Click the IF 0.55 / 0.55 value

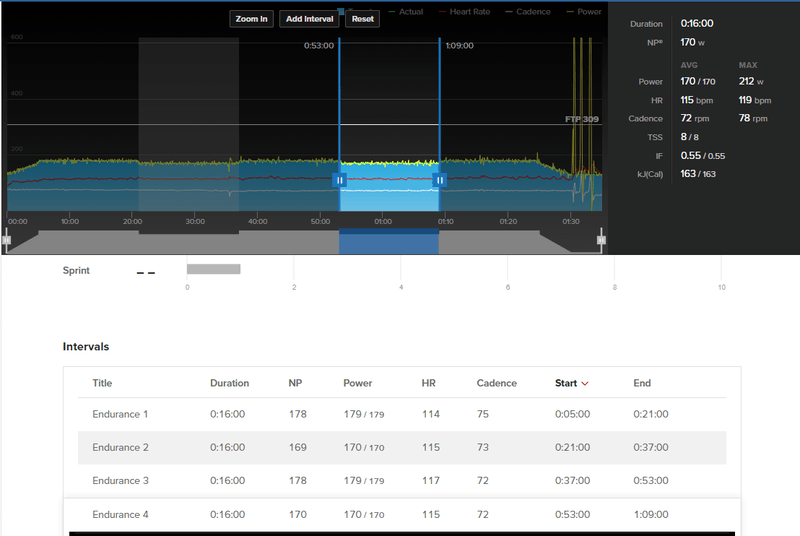703,156
